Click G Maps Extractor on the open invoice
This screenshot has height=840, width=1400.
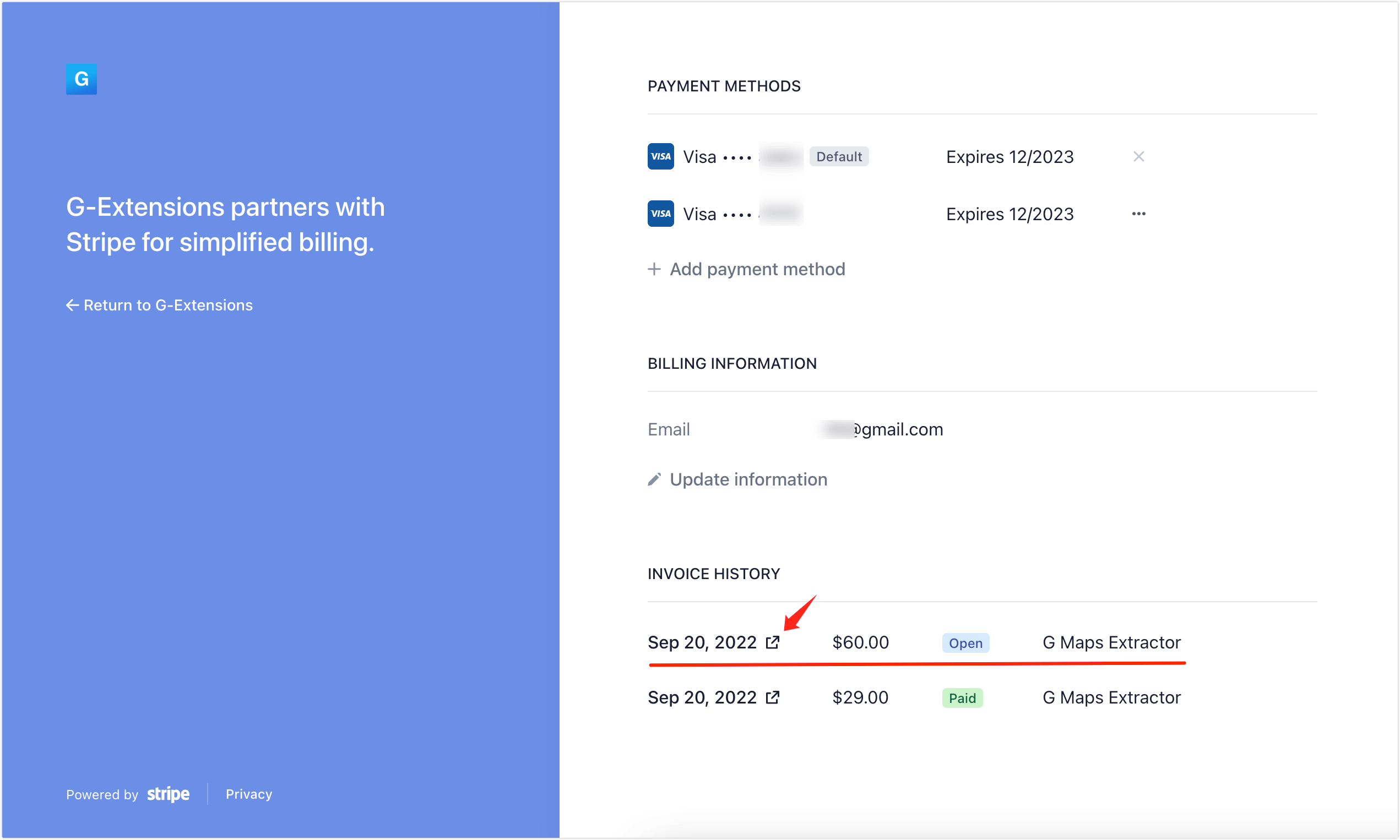(x=1111, y=643)
